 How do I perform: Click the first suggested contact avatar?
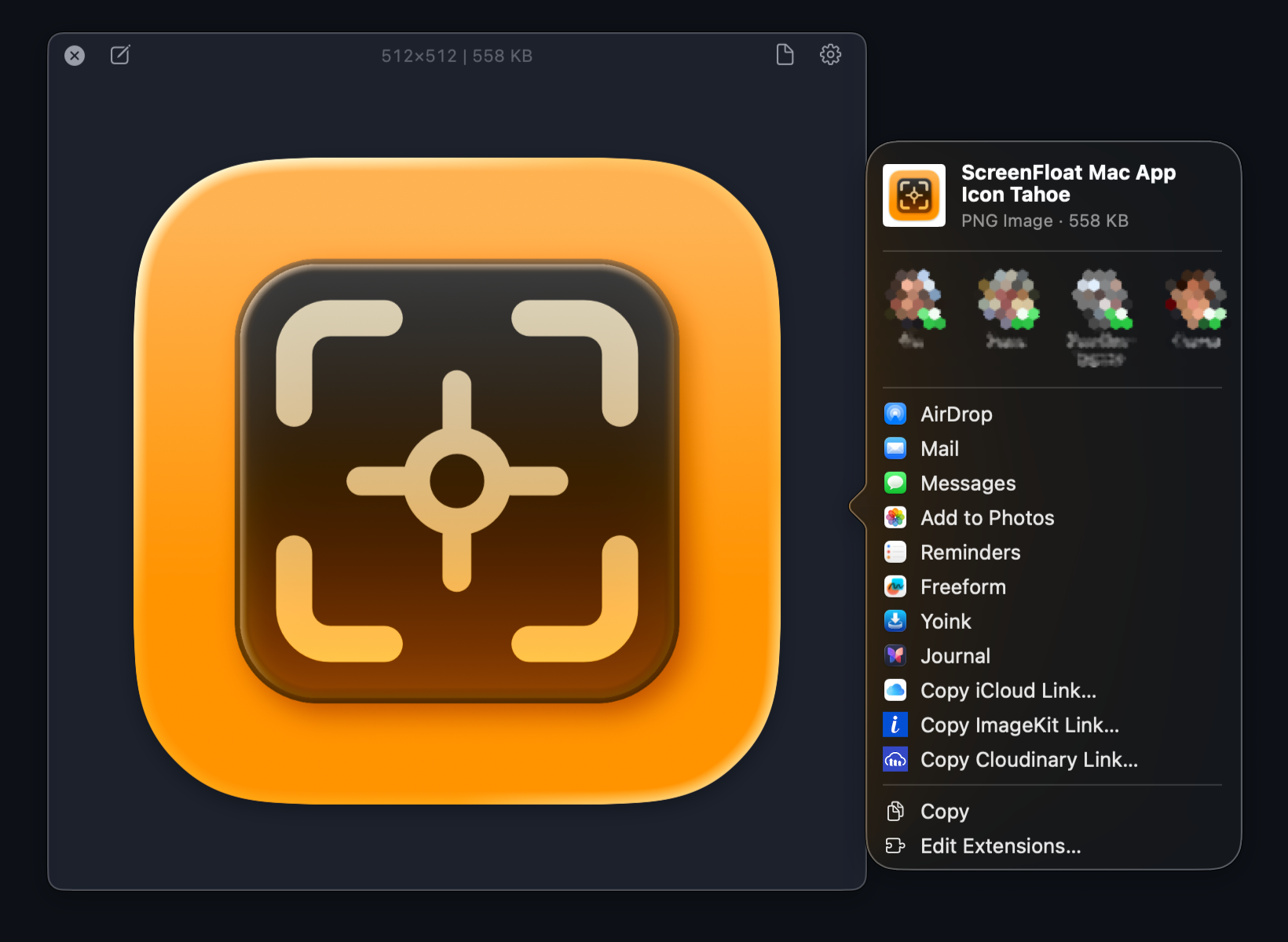[914, 300]
